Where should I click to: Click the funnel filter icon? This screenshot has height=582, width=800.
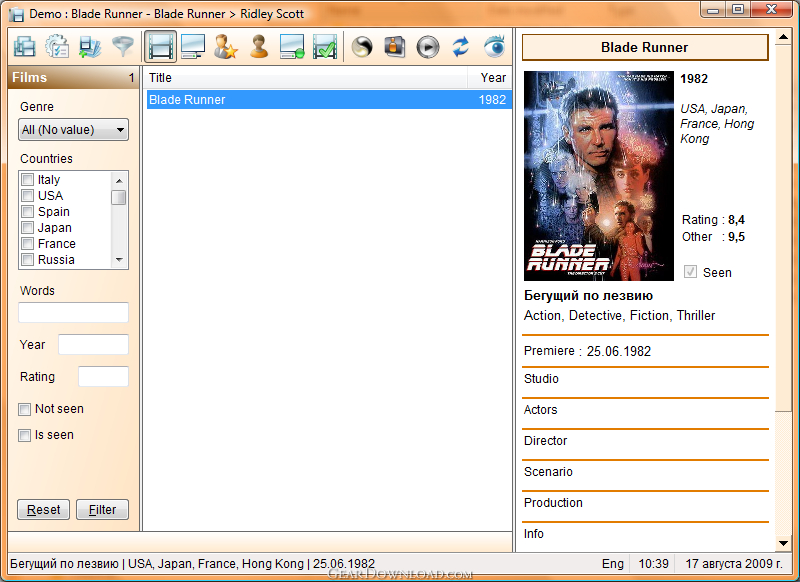tap(122, 47)
